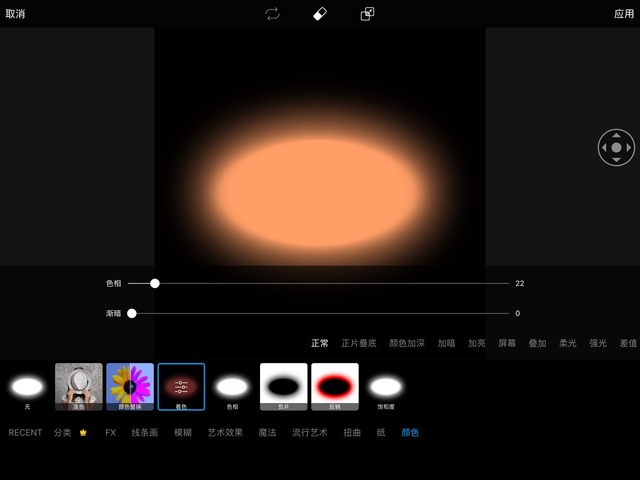Open the 着色 effect settings sliders
The image size is (640, 480).
point(181,386)
